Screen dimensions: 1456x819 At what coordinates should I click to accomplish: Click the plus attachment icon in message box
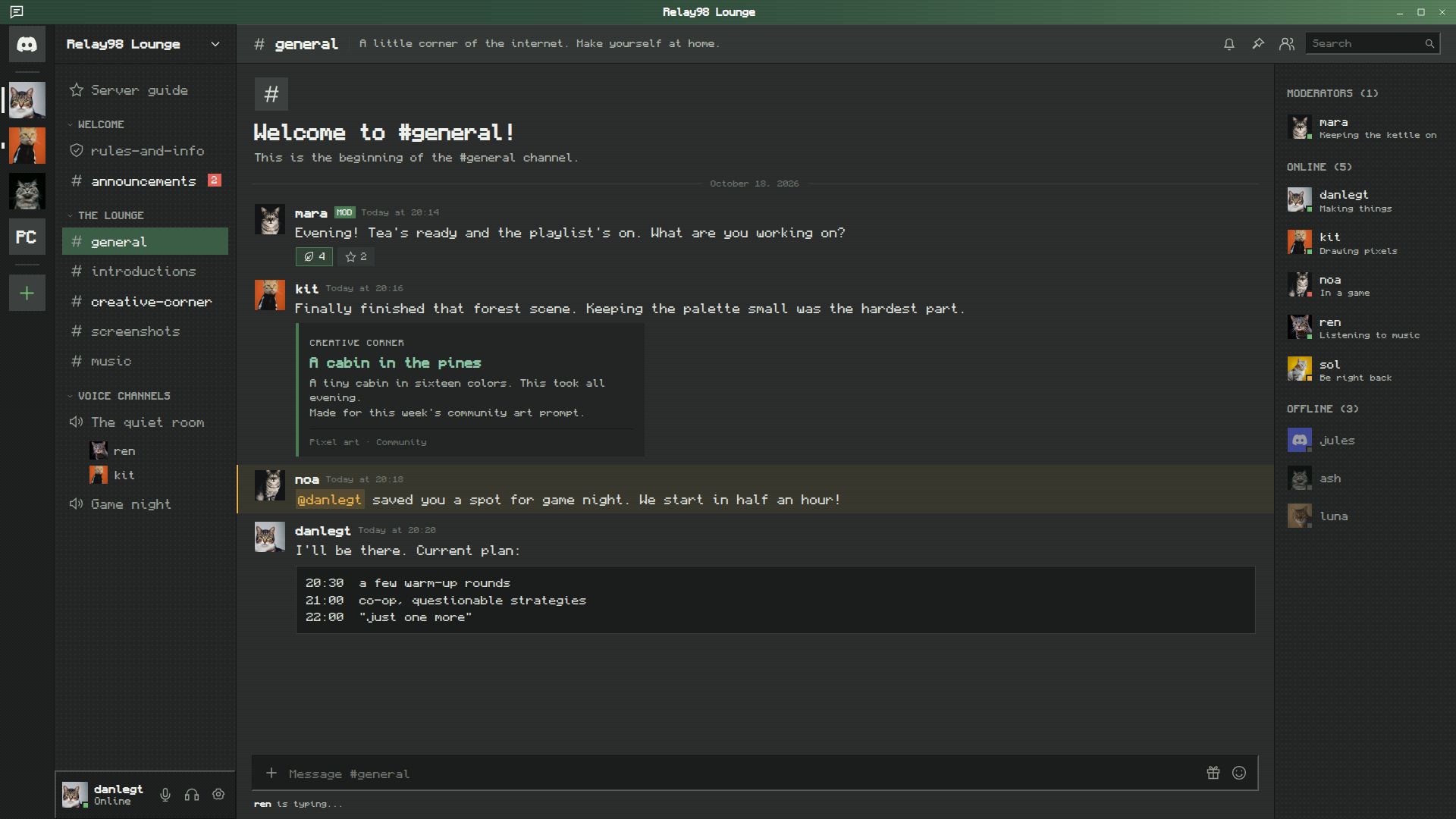coord(271,773)
